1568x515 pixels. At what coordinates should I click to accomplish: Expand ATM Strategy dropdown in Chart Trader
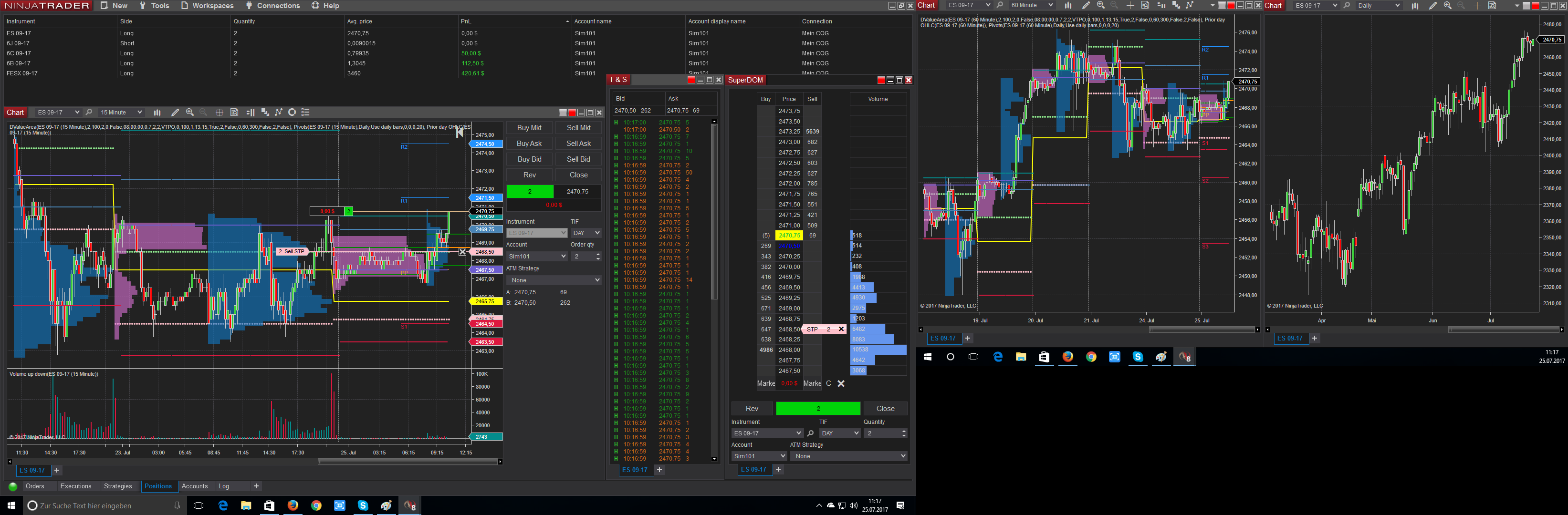(x=554, y=280)
